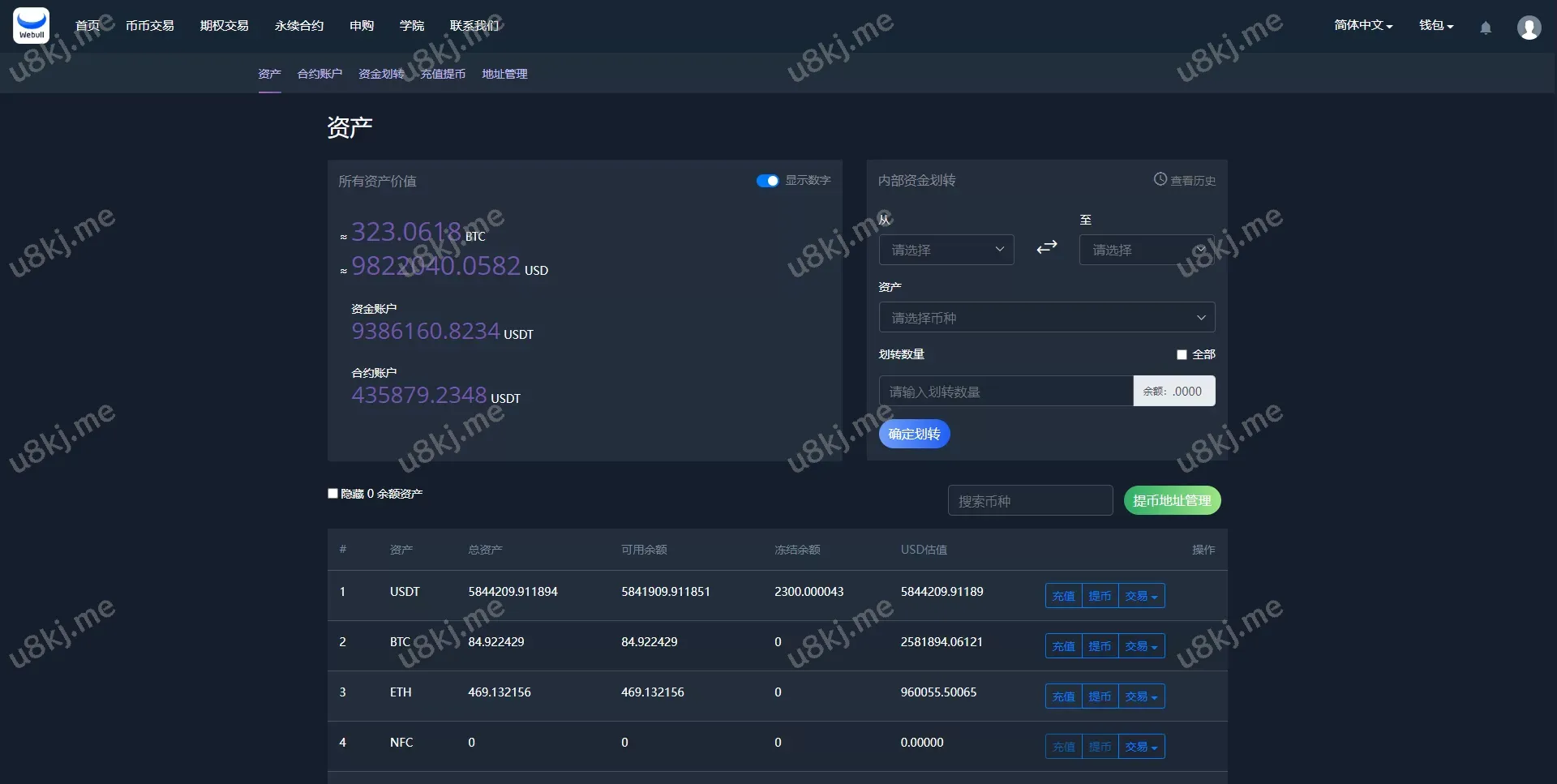The height and width of the screenshot is (784, 1557).
Task: Expand the transfer source account dropdown
Action: (x=946, y=250)
